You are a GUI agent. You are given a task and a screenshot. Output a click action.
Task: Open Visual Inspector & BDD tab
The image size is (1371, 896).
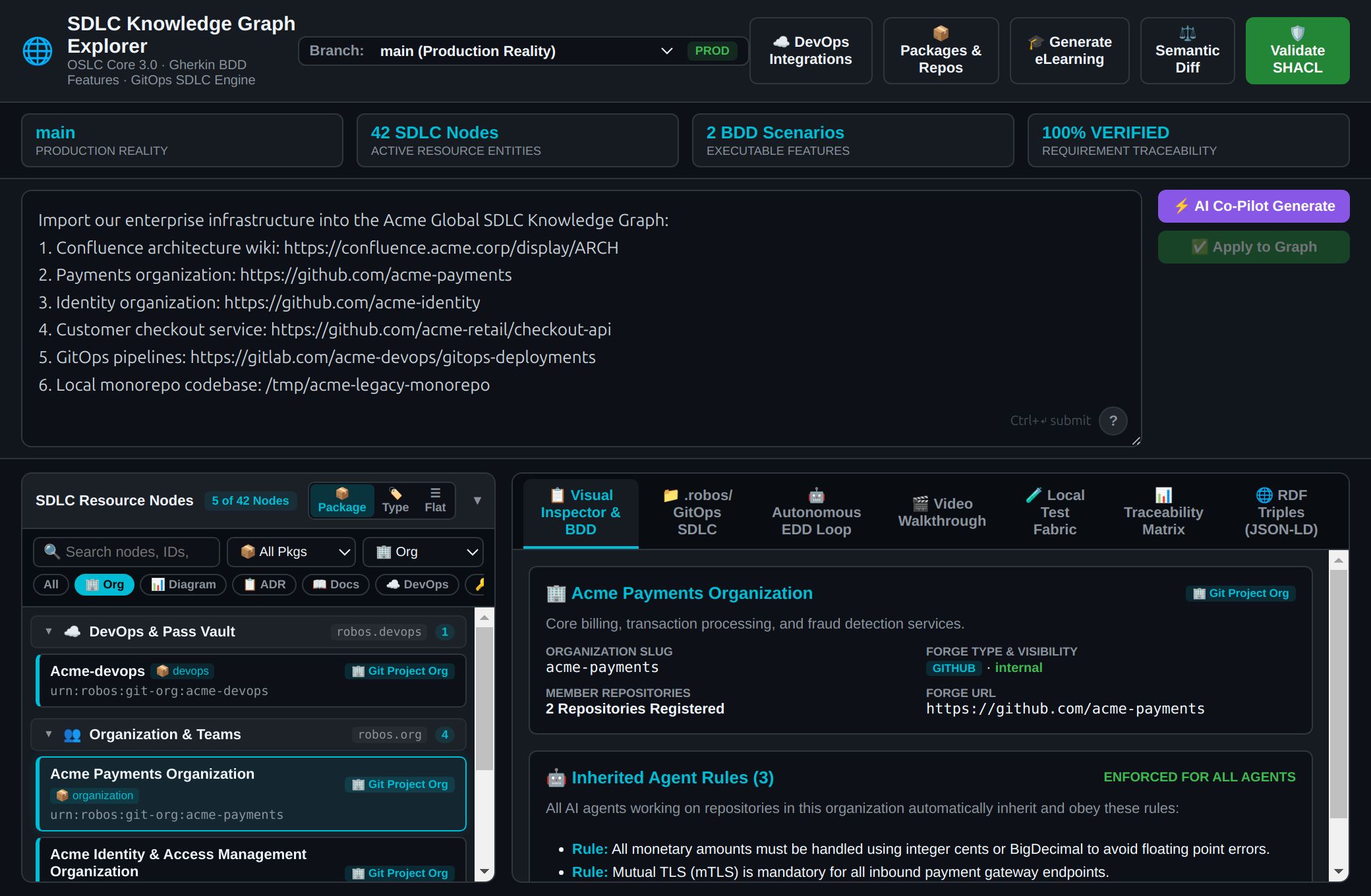pos(581,513)
